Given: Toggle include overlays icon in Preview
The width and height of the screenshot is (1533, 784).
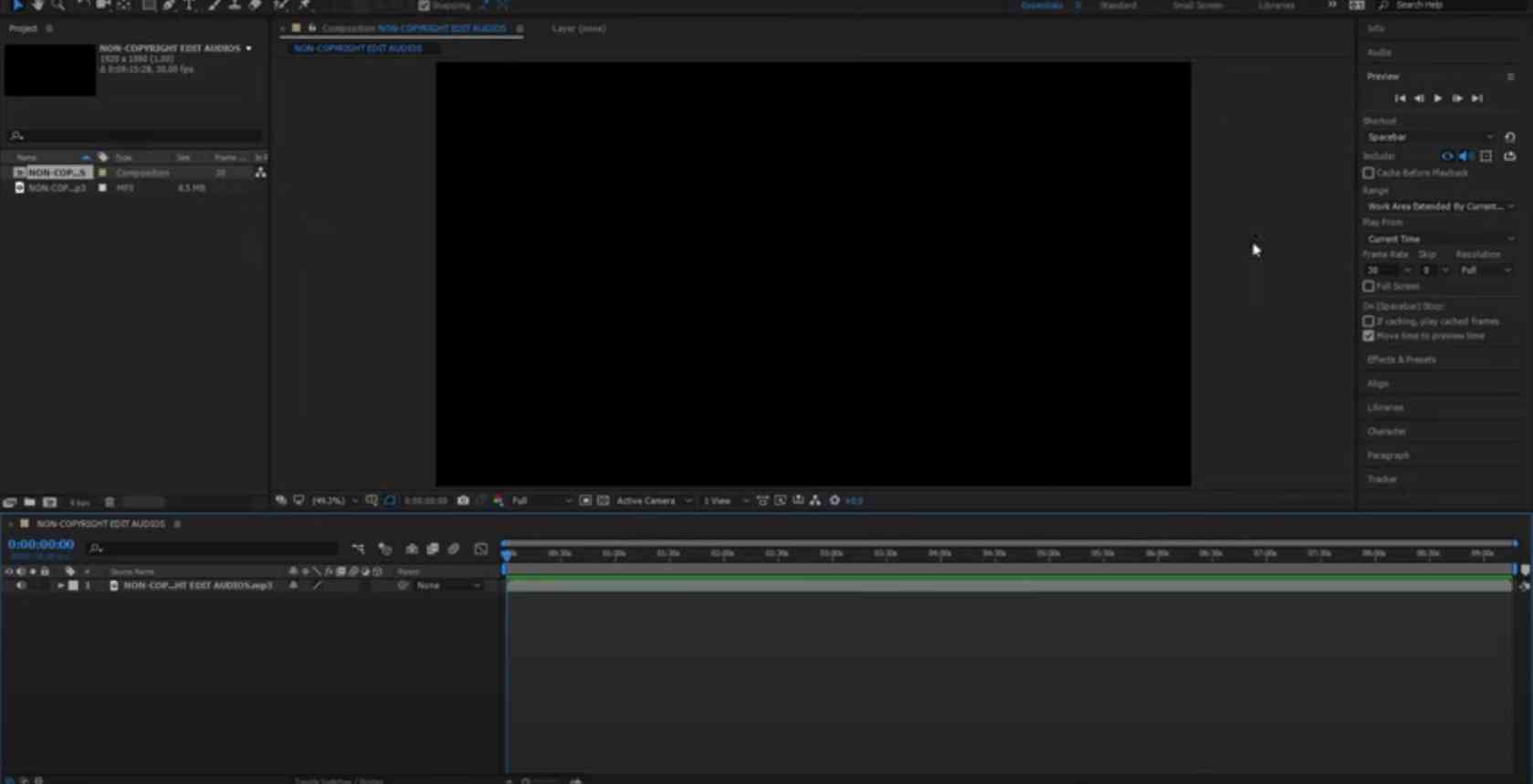Looking at the screenshot, I should [1486, 156].
